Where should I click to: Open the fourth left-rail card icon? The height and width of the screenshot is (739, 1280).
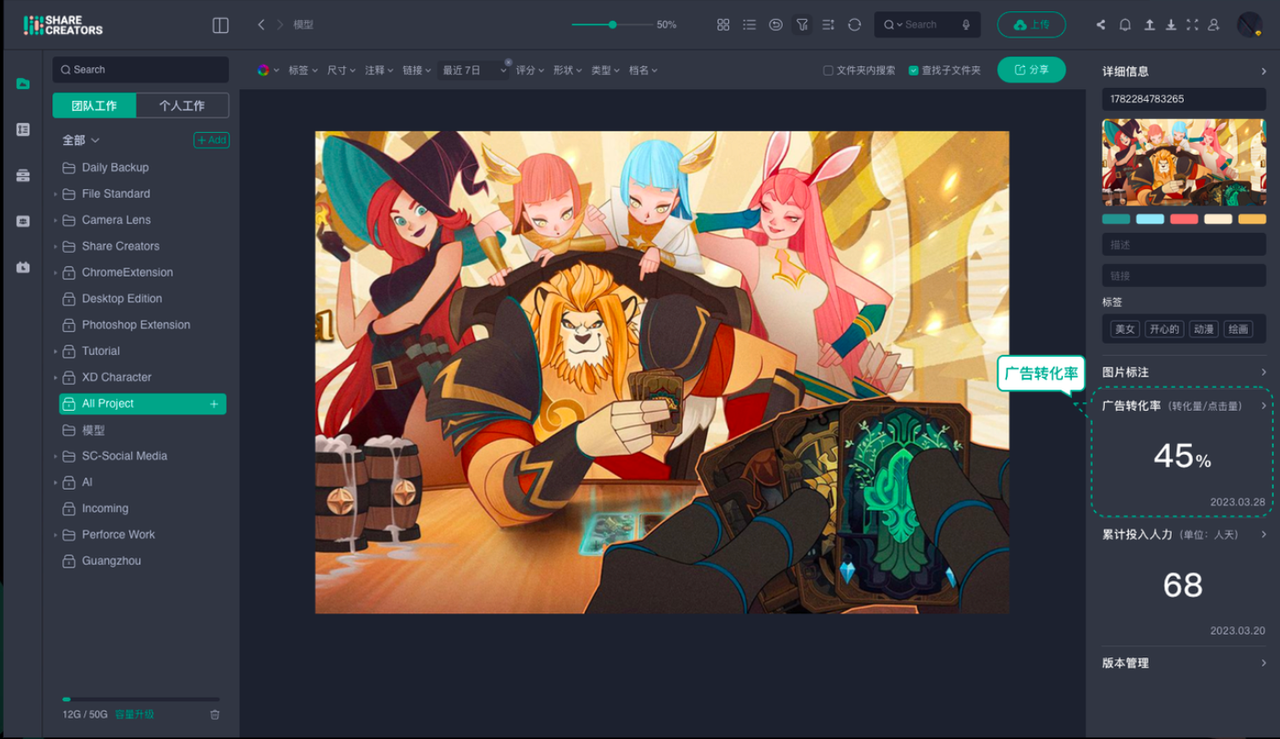(23, 221)
